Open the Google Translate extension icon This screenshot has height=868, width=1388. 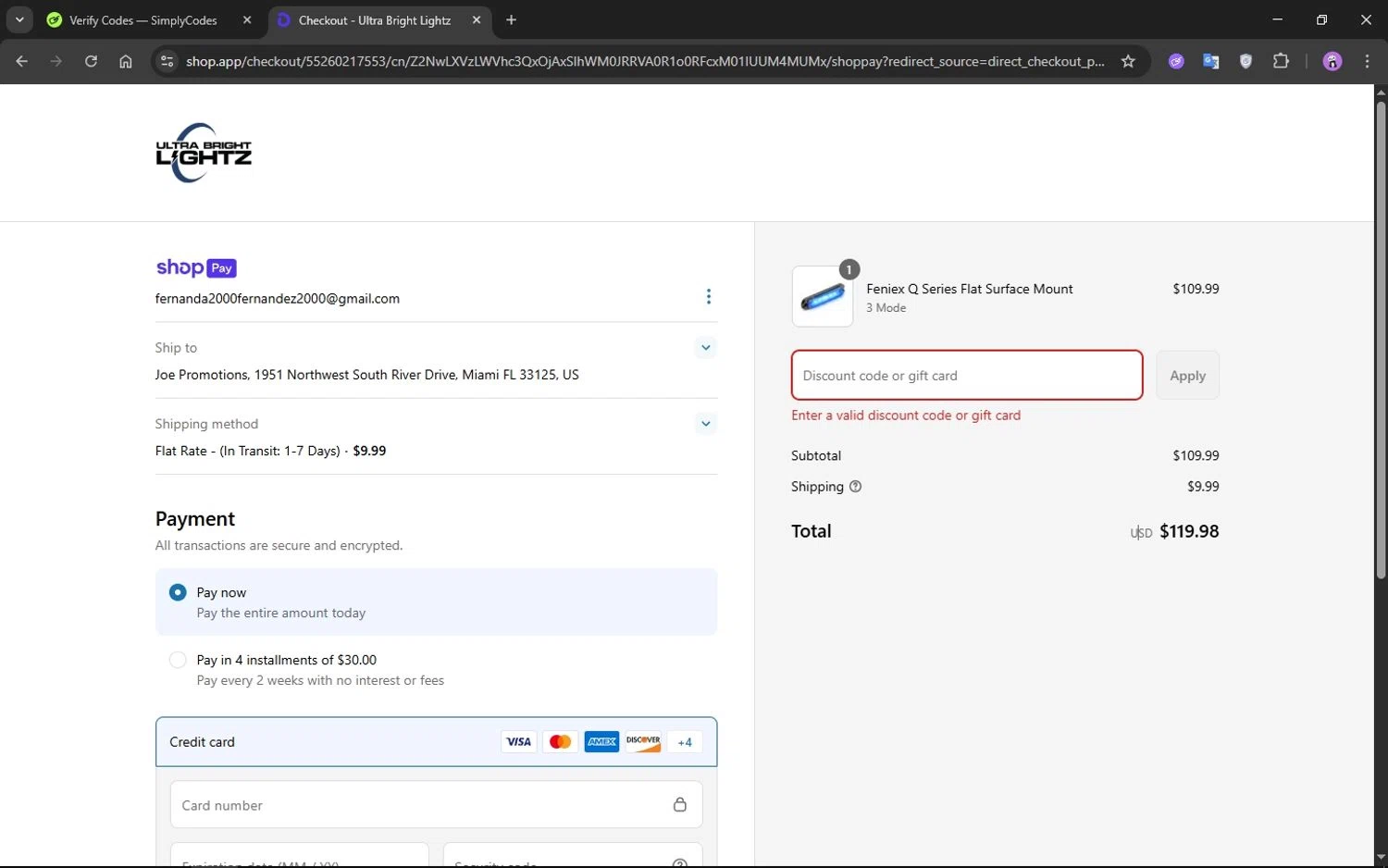1210,61
